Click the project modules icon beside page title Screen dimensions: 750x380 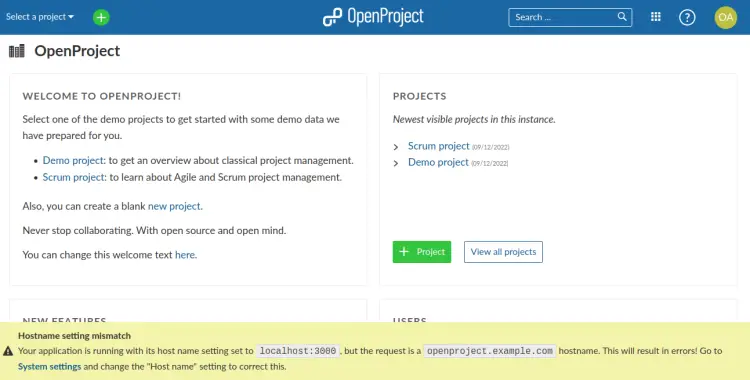coord(17,51)
